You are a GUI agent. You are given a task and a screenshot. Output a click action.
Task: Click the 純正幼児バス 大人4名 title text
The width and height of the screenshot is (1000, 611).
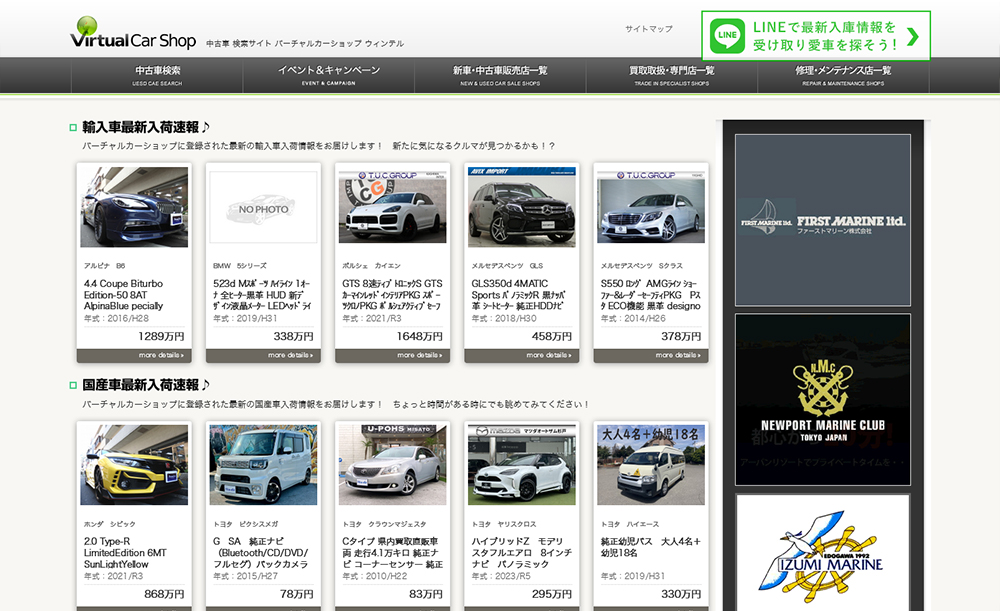(x=651, y=547)
